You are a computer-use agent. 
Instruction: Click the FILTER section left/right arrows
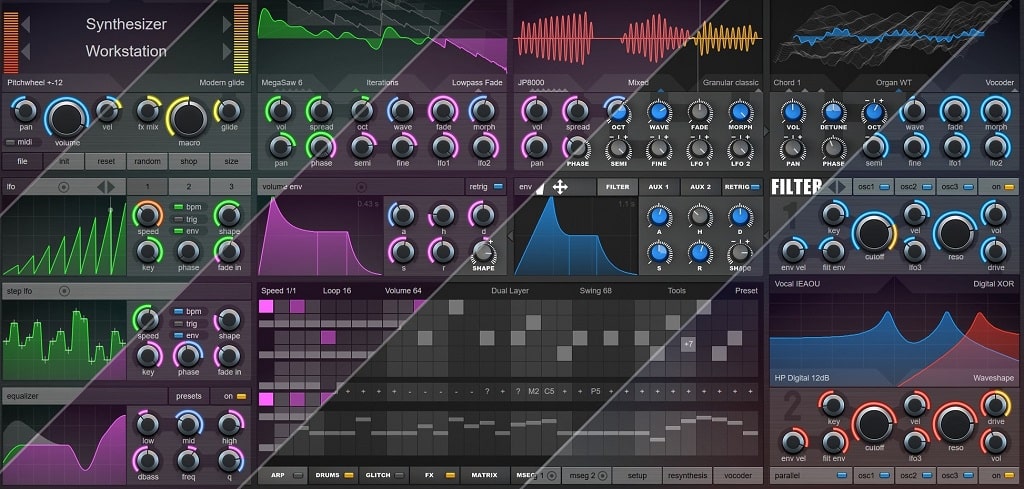[837, 187]
